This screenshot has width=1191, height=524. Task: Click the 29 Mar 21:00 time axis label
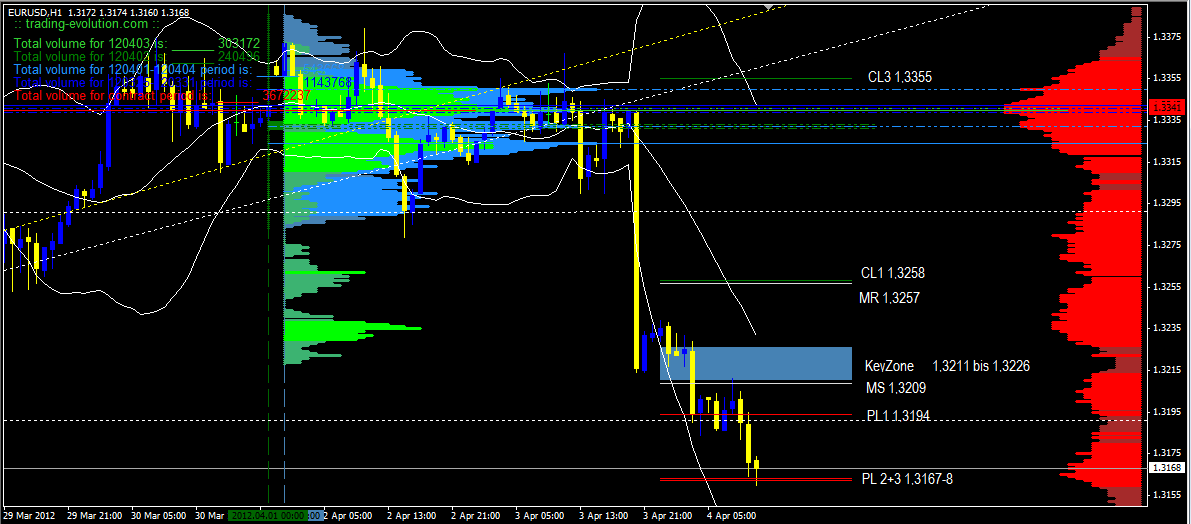(x=94, y=515)
